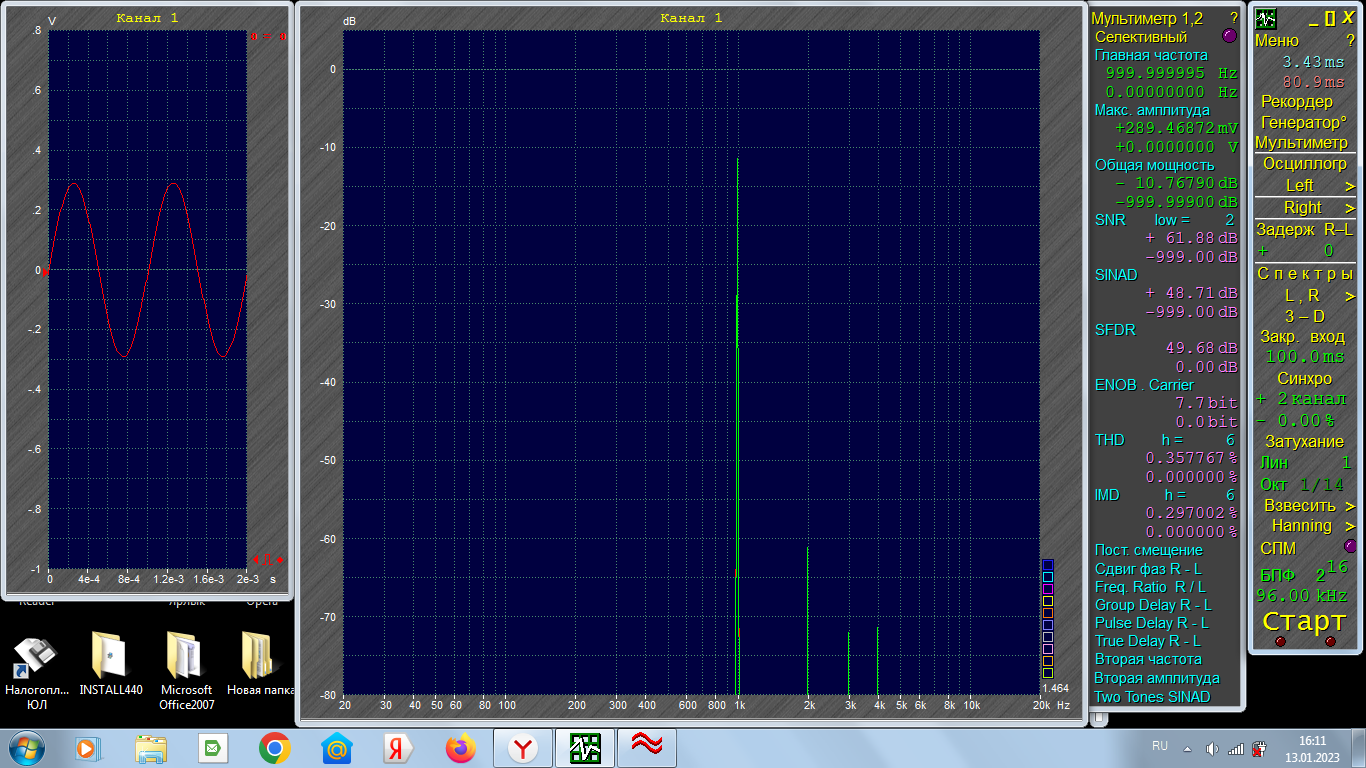Open the Microsoft Office2007 desktop folder
The height and width of the screenshot is (768, 1366).
click(x=187, y=670)
